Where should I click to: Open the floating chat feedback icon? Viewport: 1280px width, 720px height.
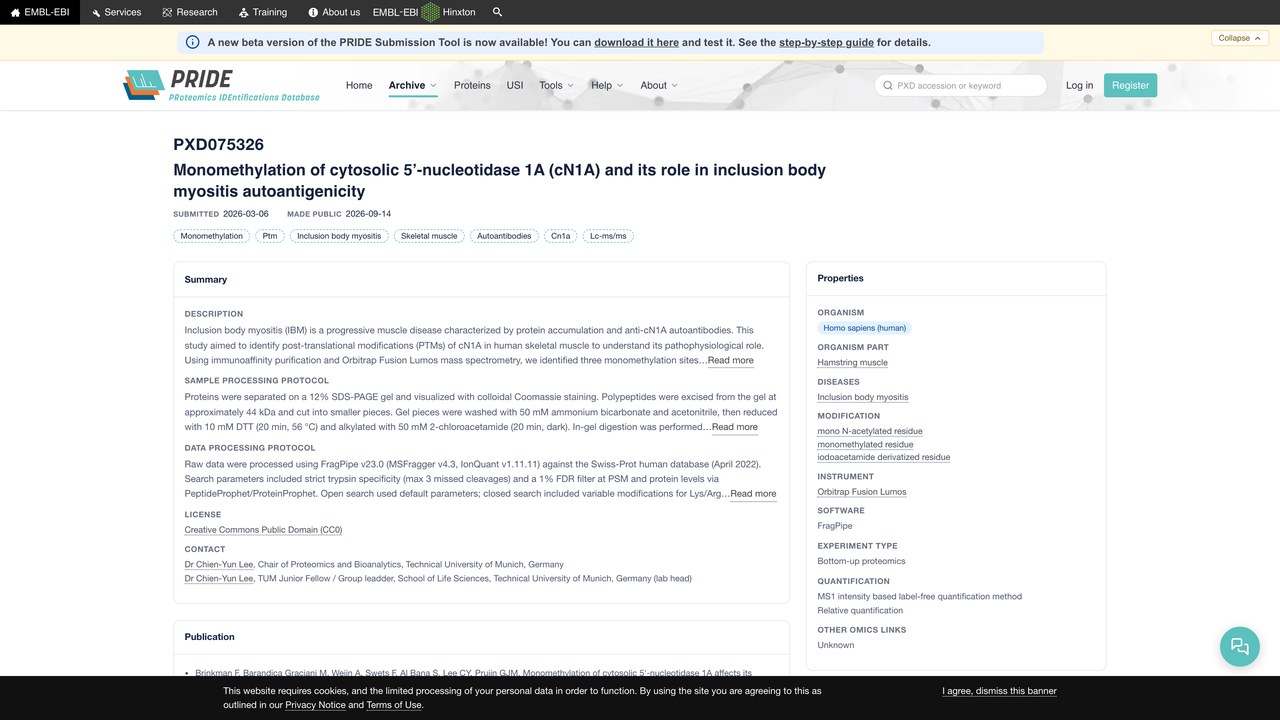[1240, 646]
